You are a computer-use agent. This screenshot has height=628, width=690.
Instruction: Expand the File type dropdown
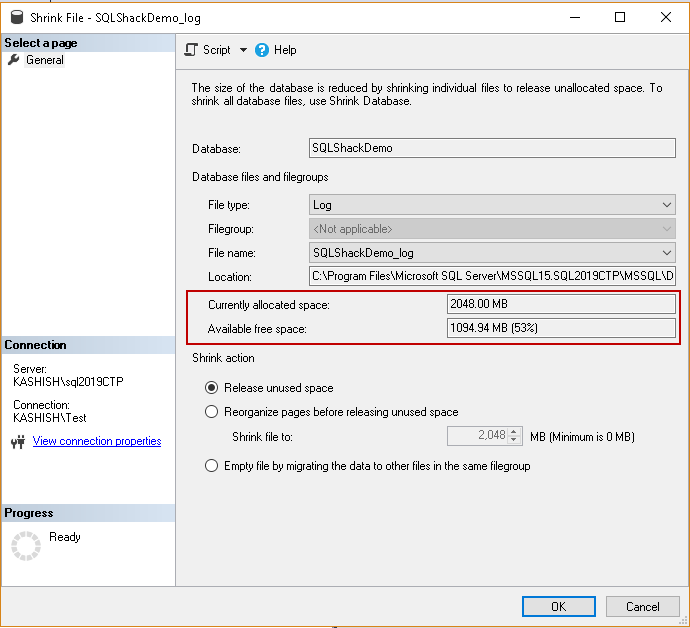coord(667,205)
